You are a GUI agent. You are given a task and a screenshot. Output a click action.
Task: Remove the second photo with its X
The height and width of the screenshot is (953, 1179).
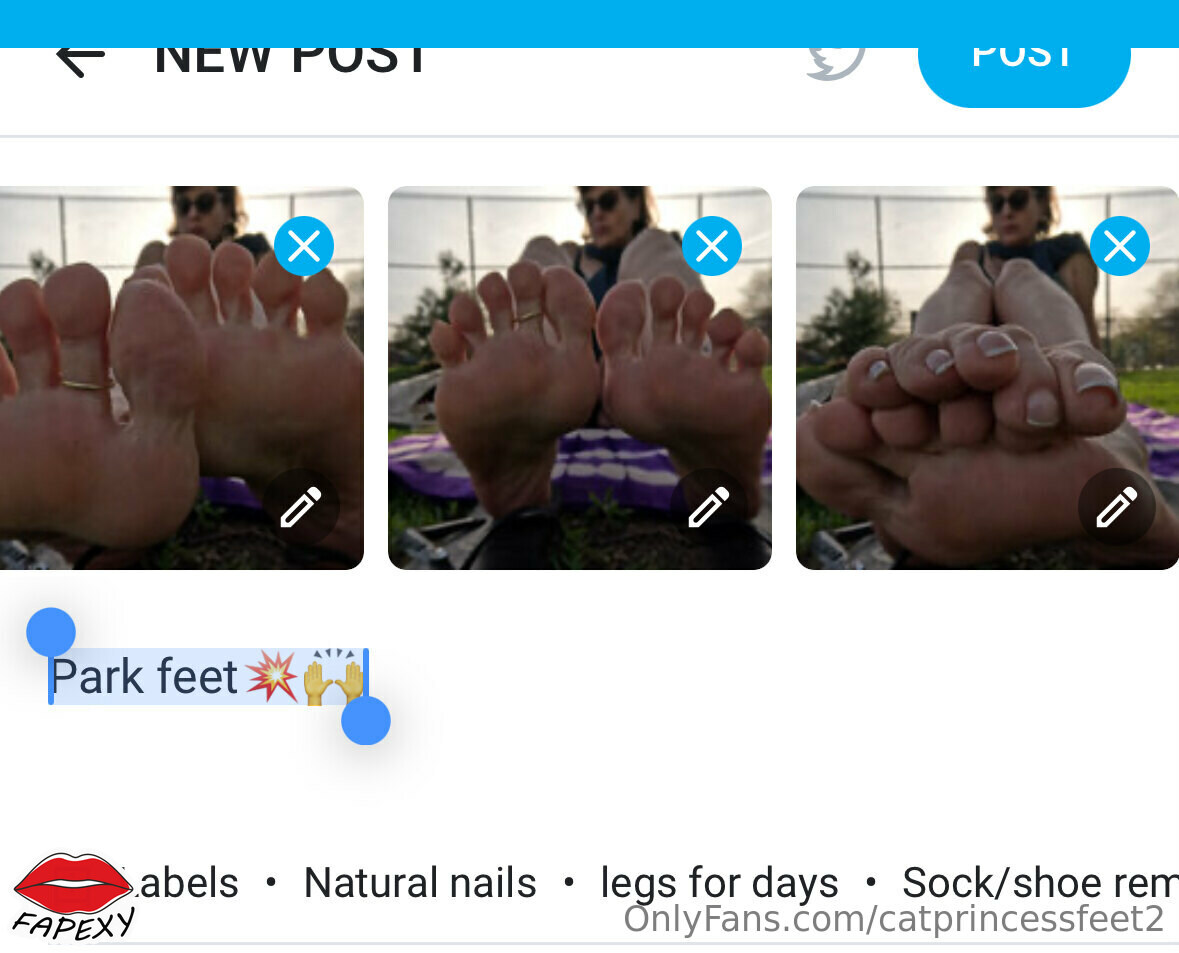[712, 246]
